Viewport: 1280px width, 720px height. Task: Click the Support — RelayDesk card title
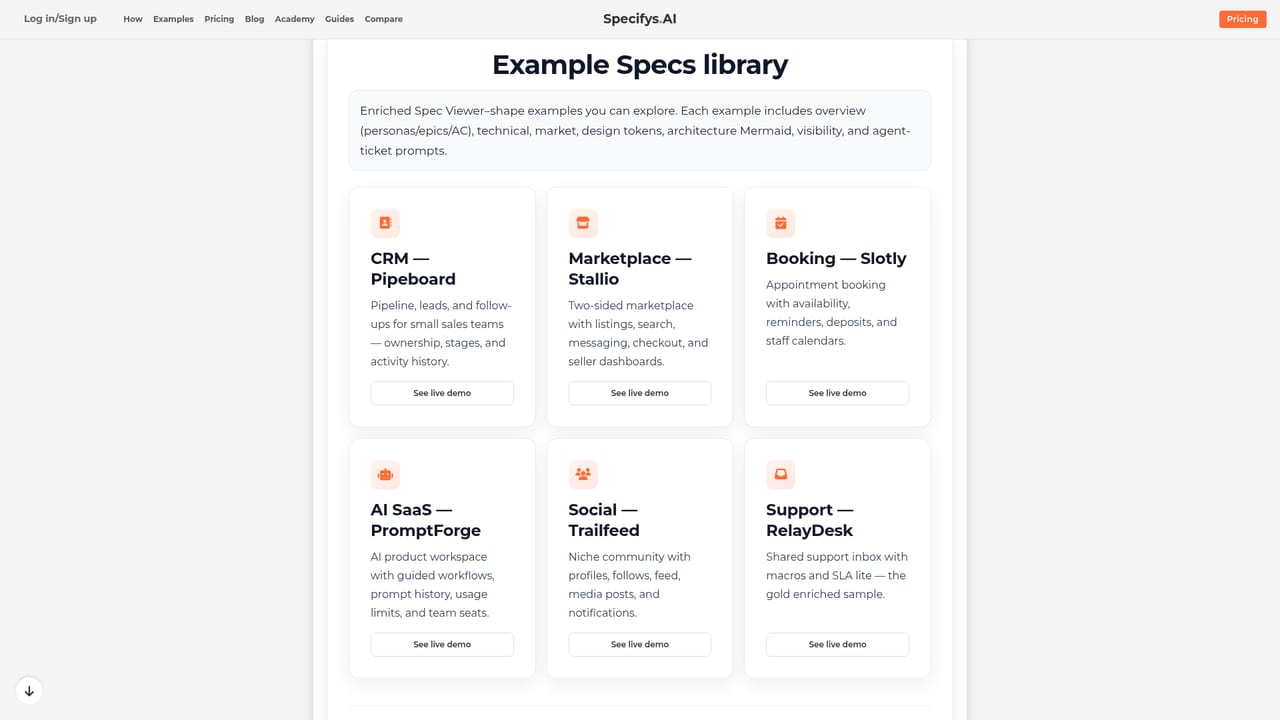coord(810,520)
